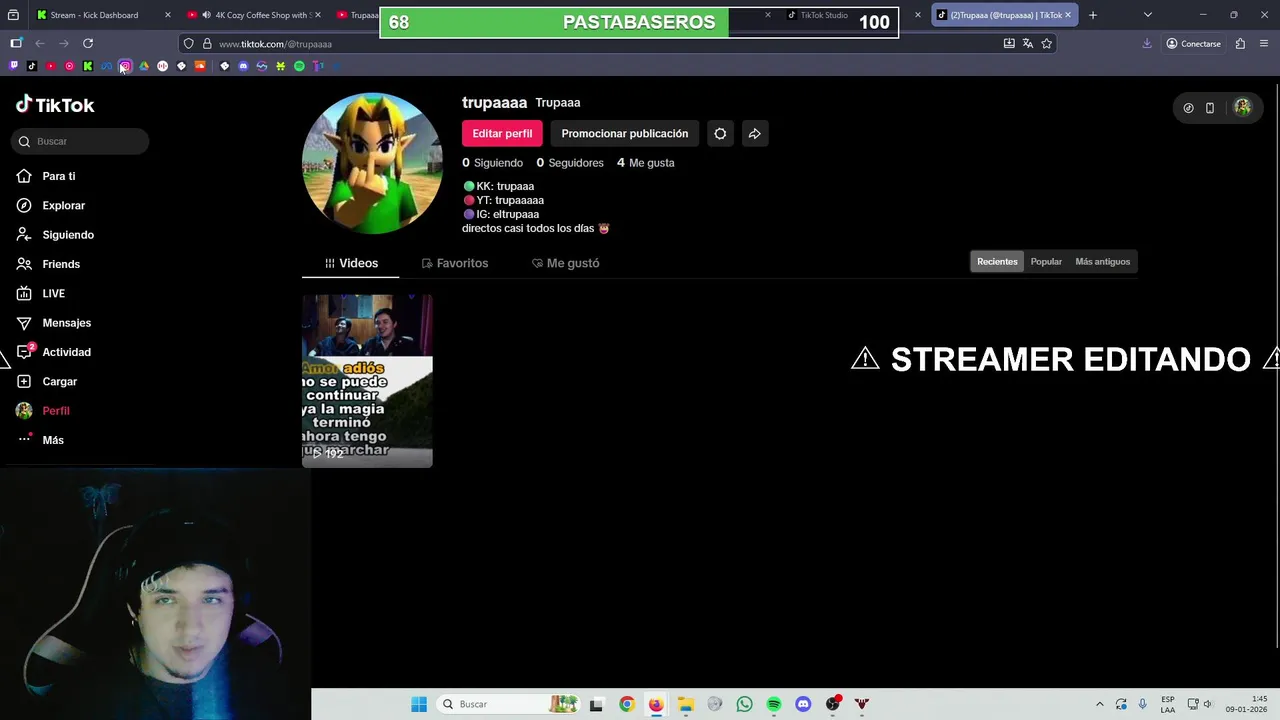Open the Twitch bookmark
Screen dimensions: 1280x720
pos(13,66)
